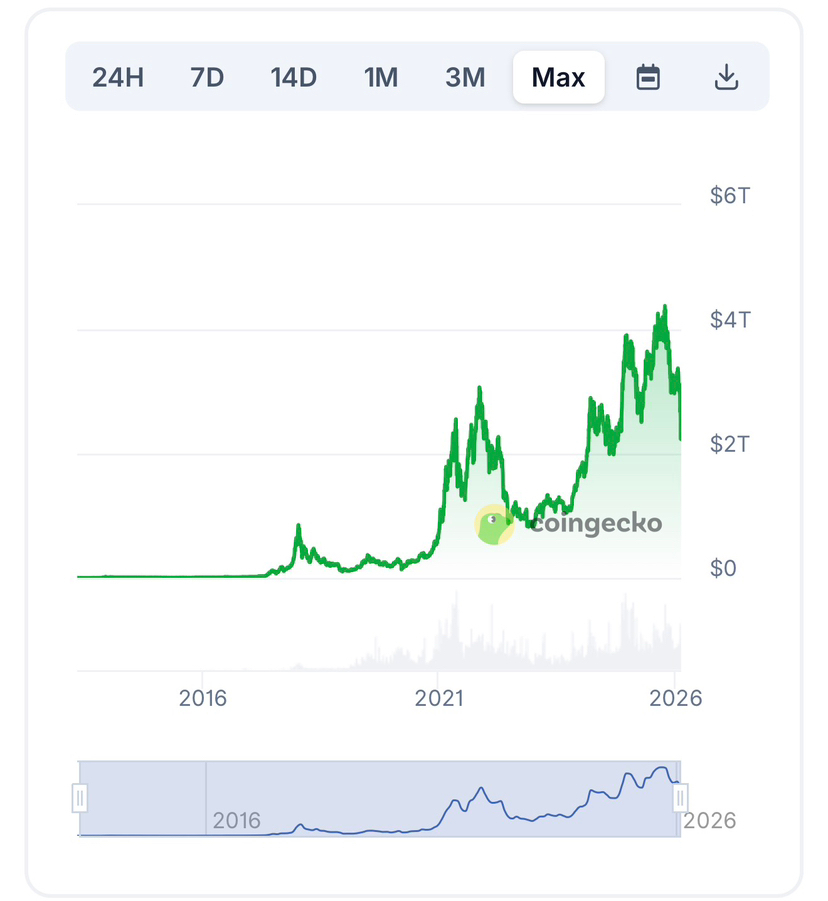
Task: Switch to the 7D range
Action: coord(207,77)
